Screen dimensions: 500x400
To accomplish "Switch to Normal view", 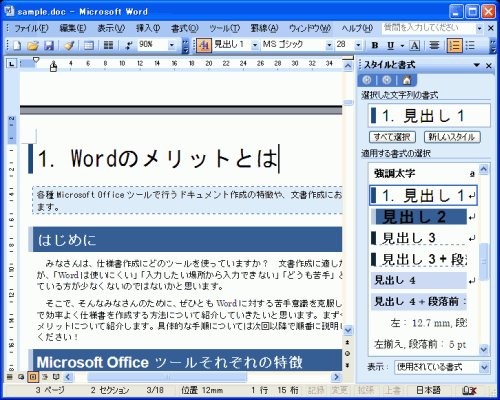I will 10,377.
